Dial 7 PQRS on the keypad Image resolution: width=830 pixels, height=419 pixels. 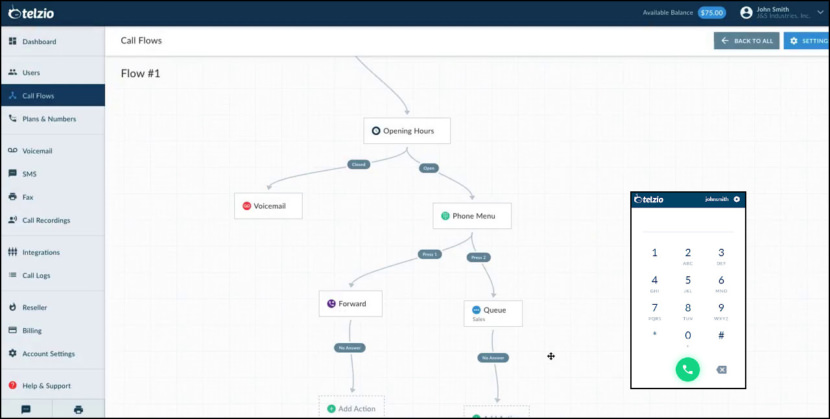pyautogui.click(x=655, y=311)
